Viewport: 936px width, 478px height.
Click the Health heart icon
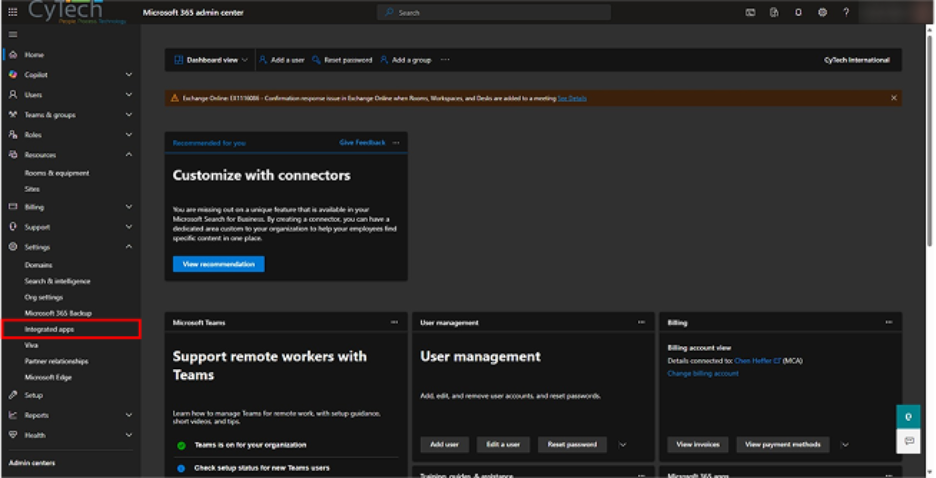tap(13, 435)
